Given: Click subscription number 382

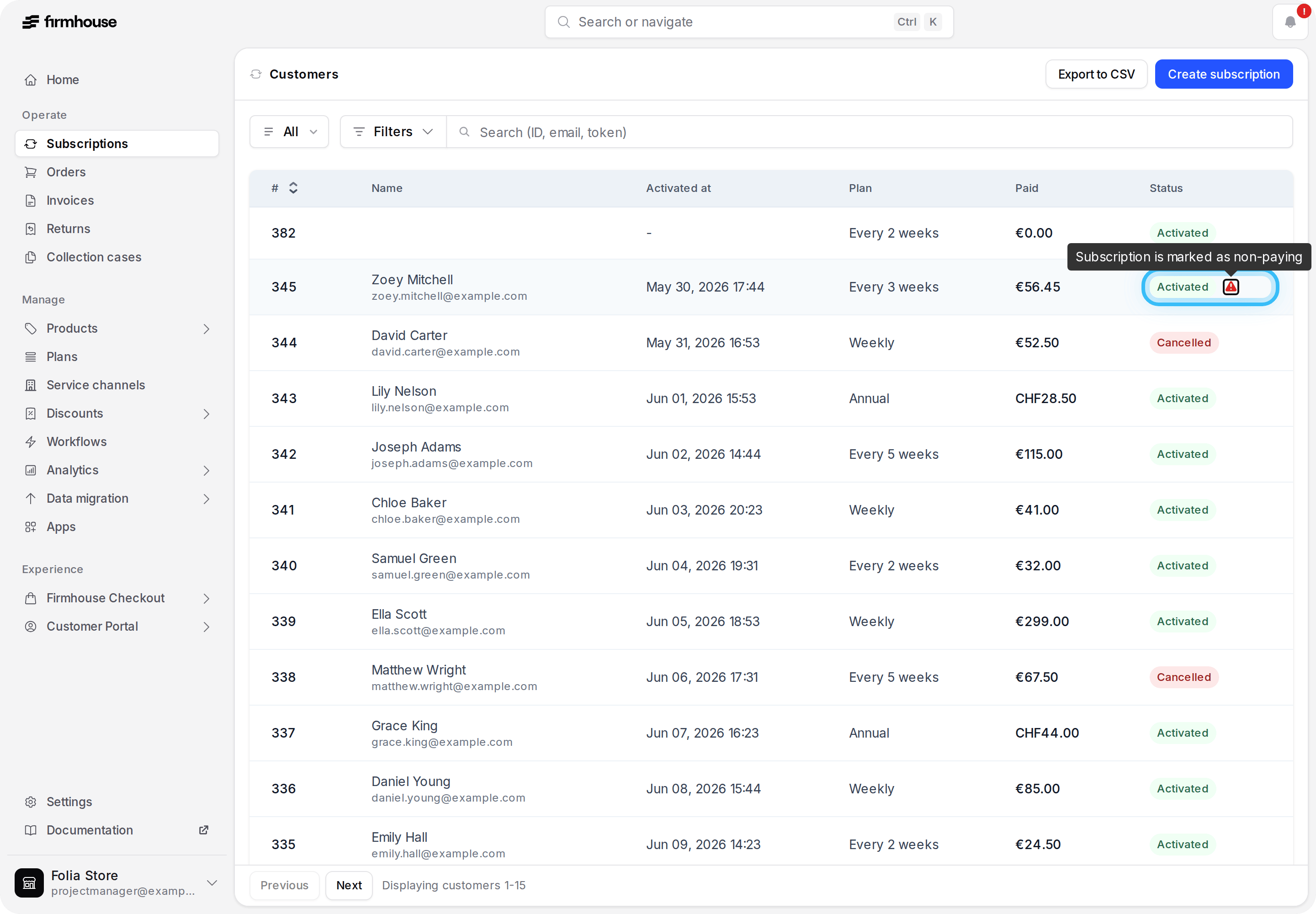Looking at the screenshot, I should 283,233.
